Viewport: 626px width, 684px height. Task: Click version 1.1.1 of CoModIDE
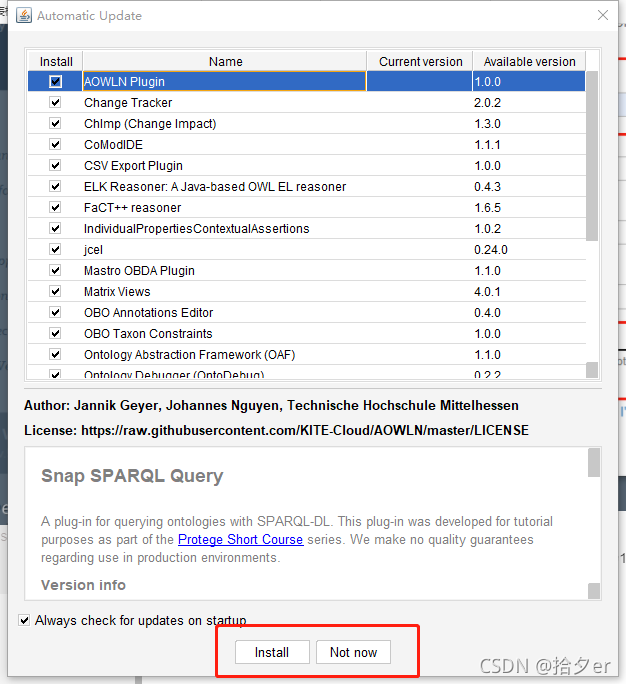pyautogui.click(x=487, y=145)
